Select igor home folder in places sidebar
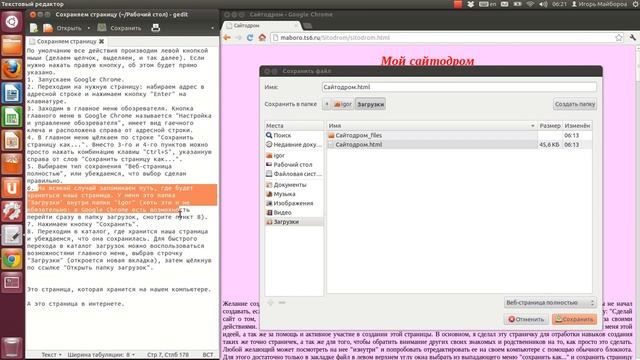 294,156
